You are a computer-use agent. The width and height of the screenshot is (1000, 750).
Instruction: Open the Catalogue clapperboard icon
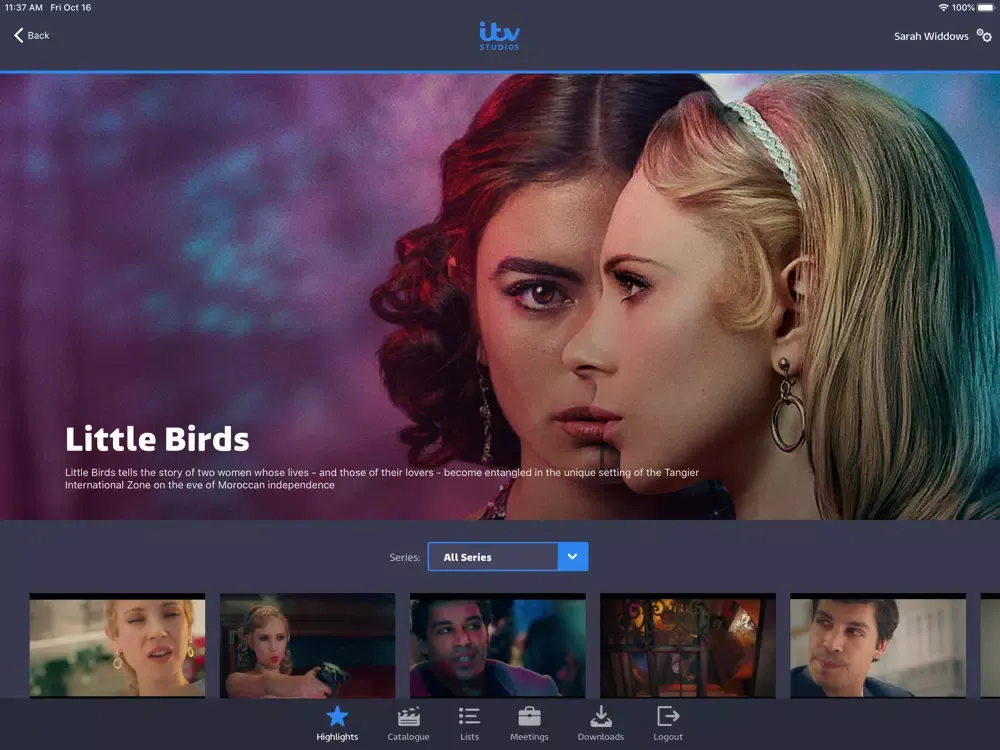tap(408, 717)
